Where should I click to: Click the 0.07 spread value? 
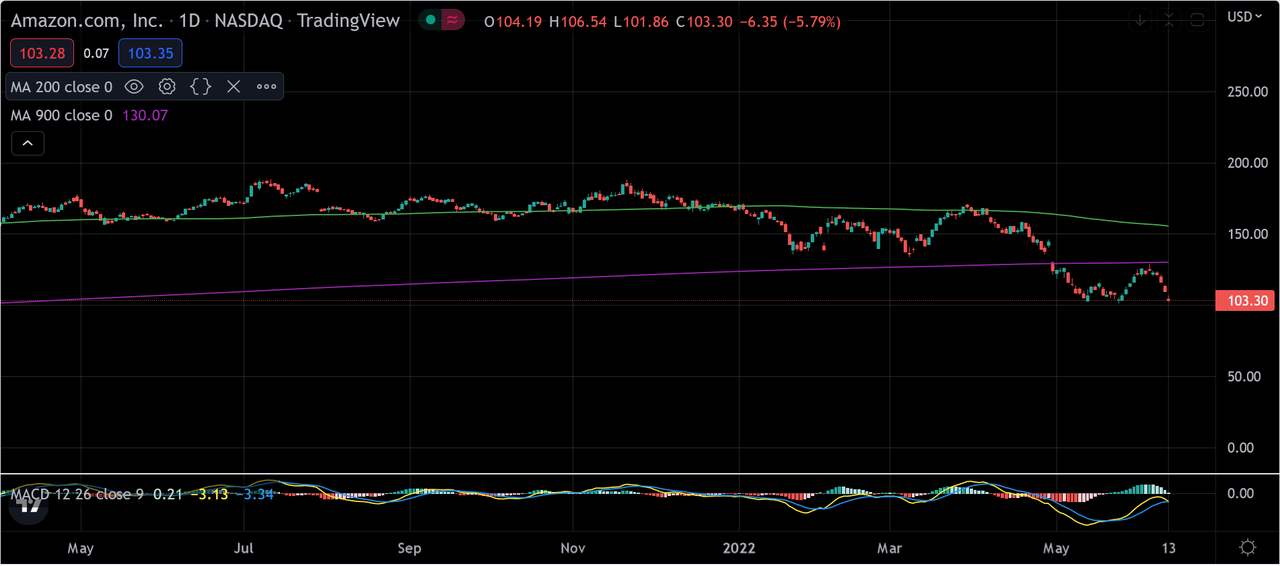tap(97, 53)
